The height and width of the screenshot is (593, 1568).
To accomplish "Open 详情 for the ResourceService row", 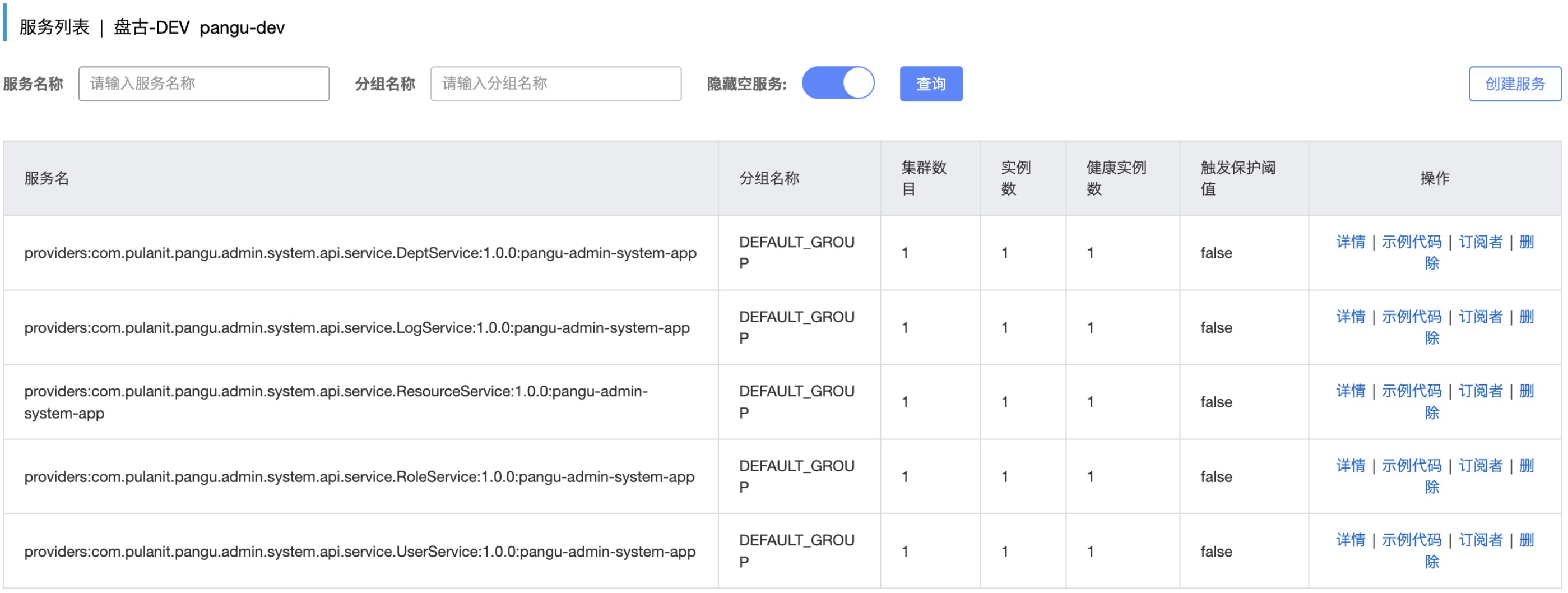I will 1350,391.
